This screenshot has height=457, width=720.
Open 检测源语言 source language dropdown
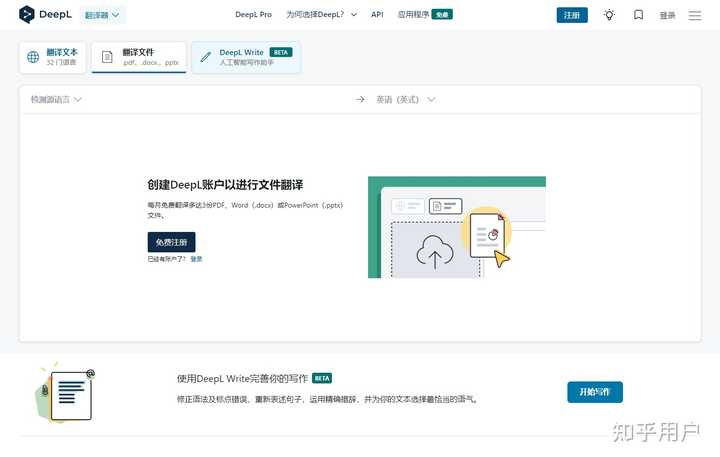point(56,99)
